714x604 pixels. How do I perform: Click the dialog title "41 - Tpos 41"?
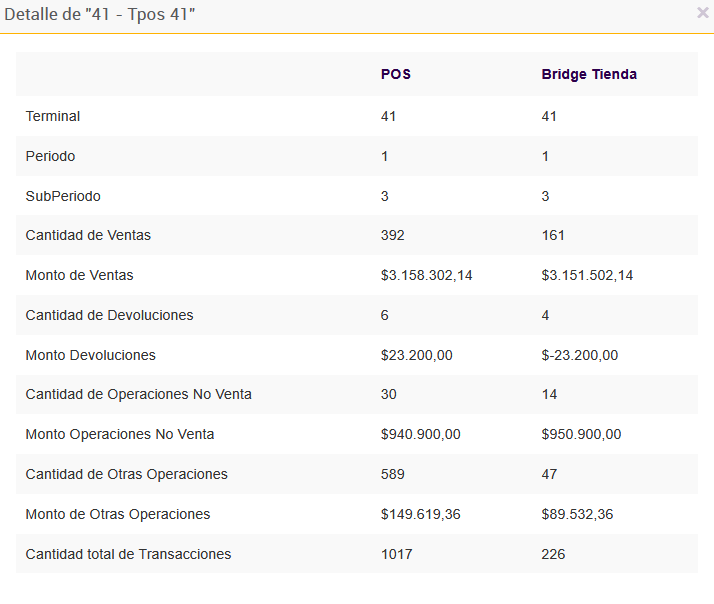click(98, 15)
